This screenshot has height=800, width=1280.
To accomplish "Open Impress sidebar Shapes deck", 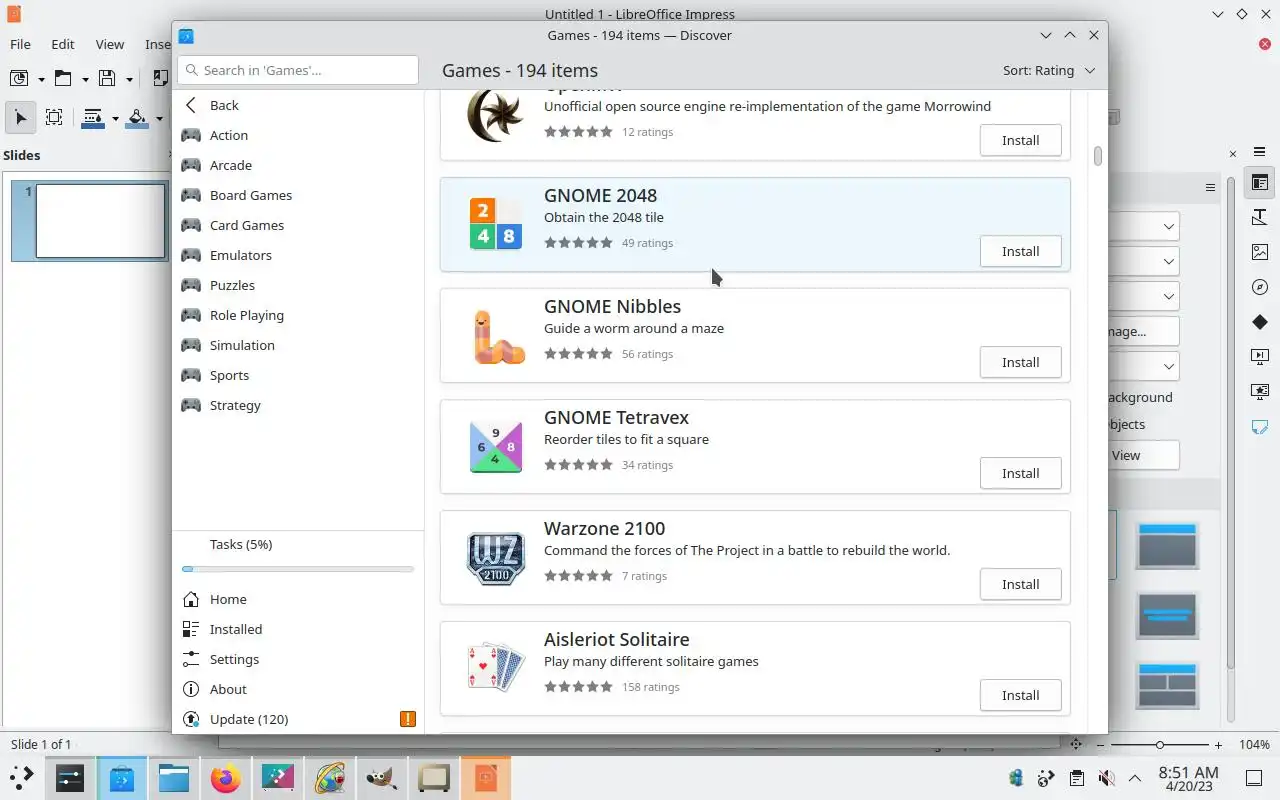I will click(1260, 322).
